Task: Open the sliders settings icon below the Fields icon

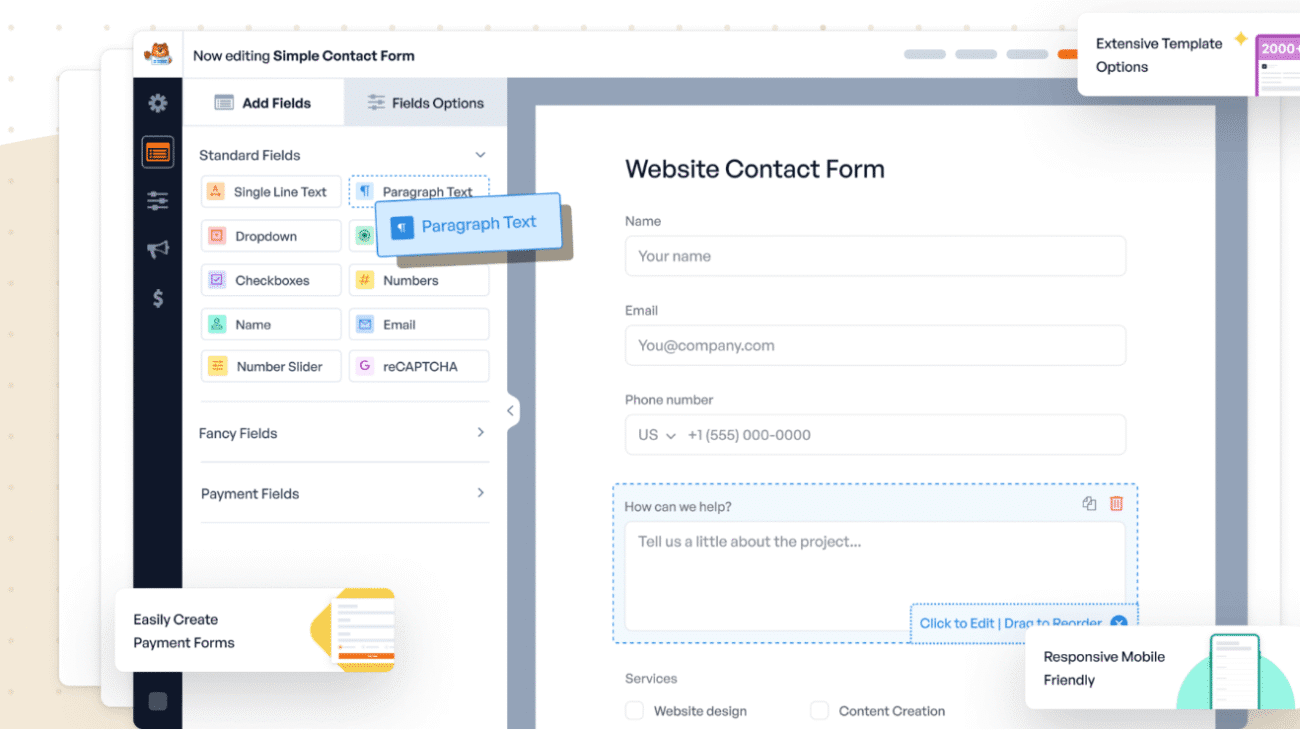Action: [157, 200]
